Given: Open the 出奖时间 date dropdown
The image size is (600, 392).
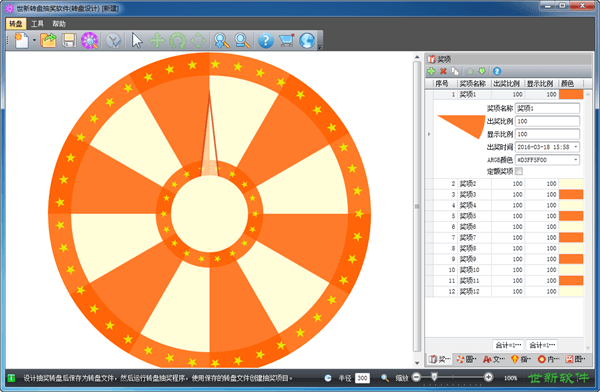Looking at the screenshot, I should pos(575,147).
